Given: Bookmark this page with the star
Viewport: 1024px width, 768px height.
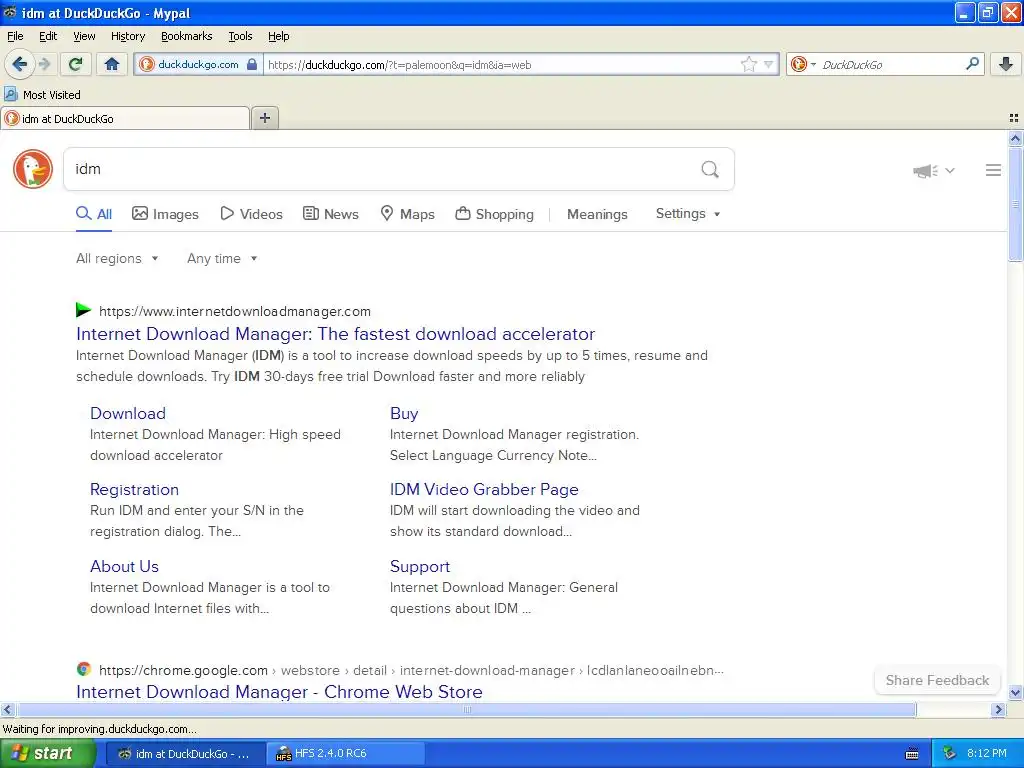Looking at the screenshot, I should tap(748, 64).
